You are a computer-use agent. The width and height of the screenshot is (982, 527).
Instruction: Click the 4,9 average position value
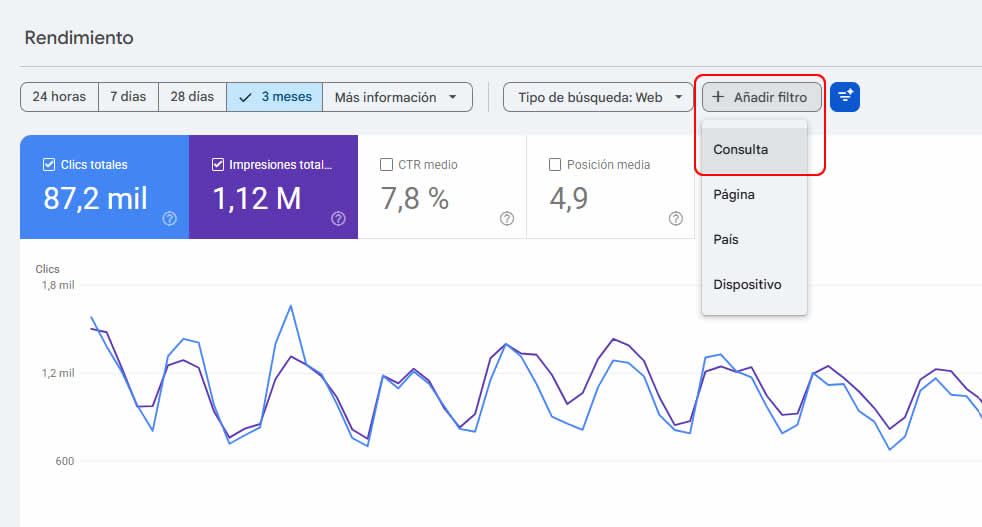[569, 199]
